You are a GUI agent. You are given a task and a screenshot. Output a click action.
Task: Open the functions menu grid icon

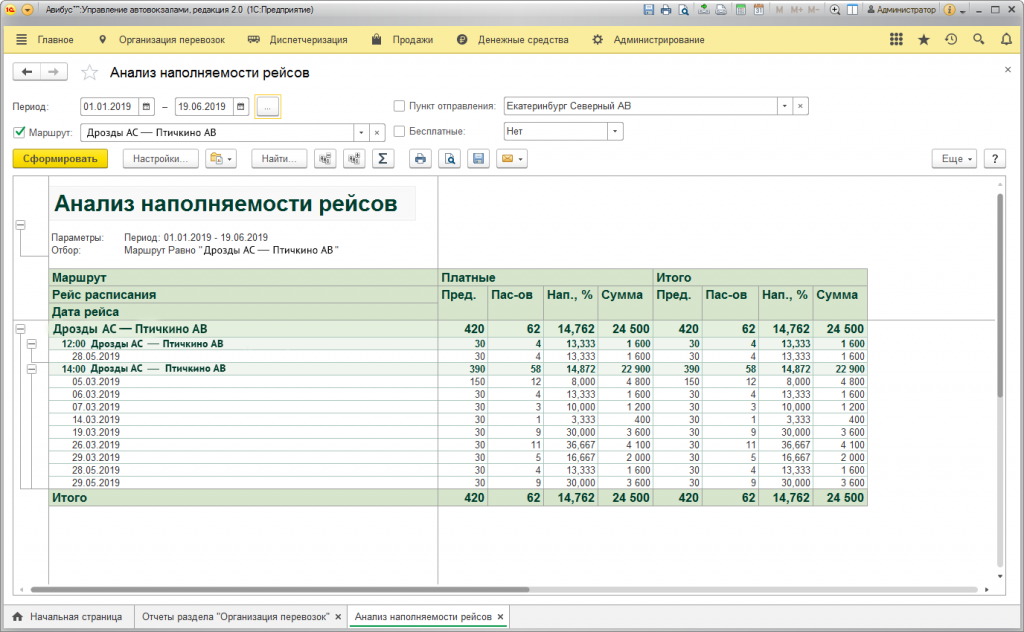(896, 40)
